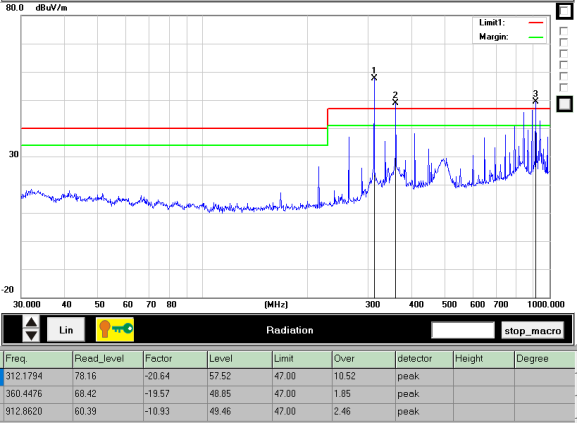Viewport: 577px width, 423px height.
Task: Click the Radiation label in the black bar
Action: (290, 330)
